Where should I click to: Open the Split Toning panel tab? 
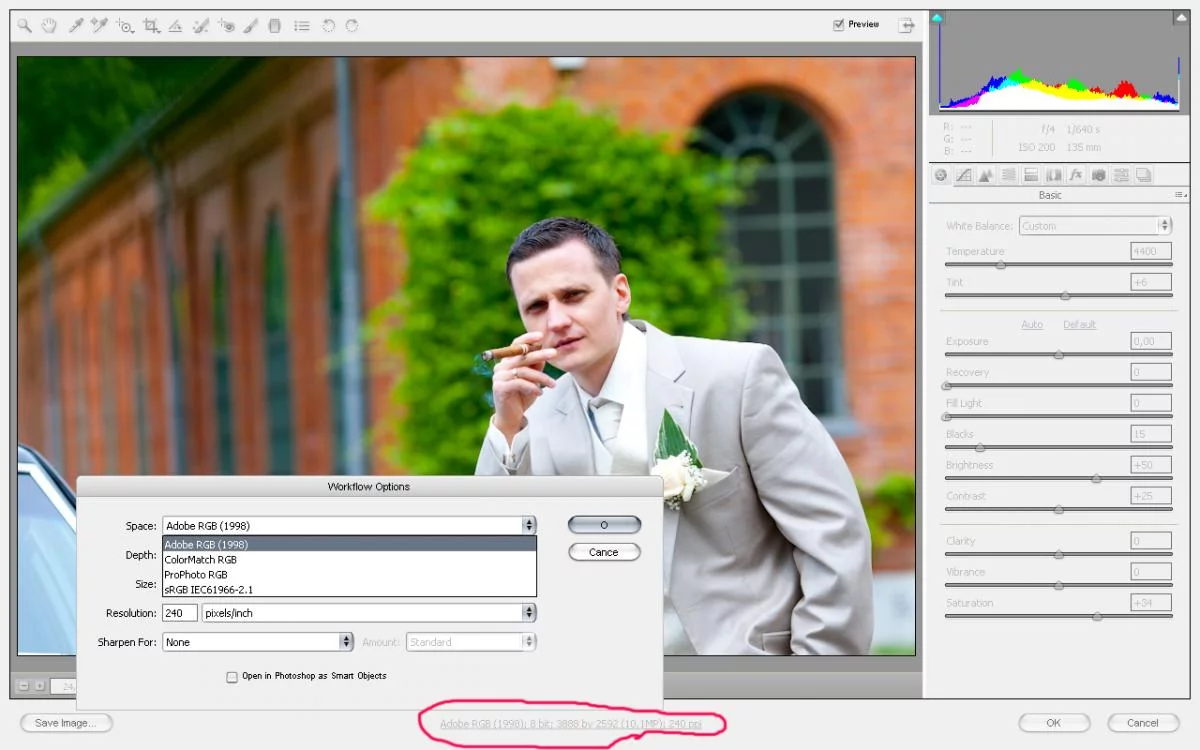[1030, 175]
